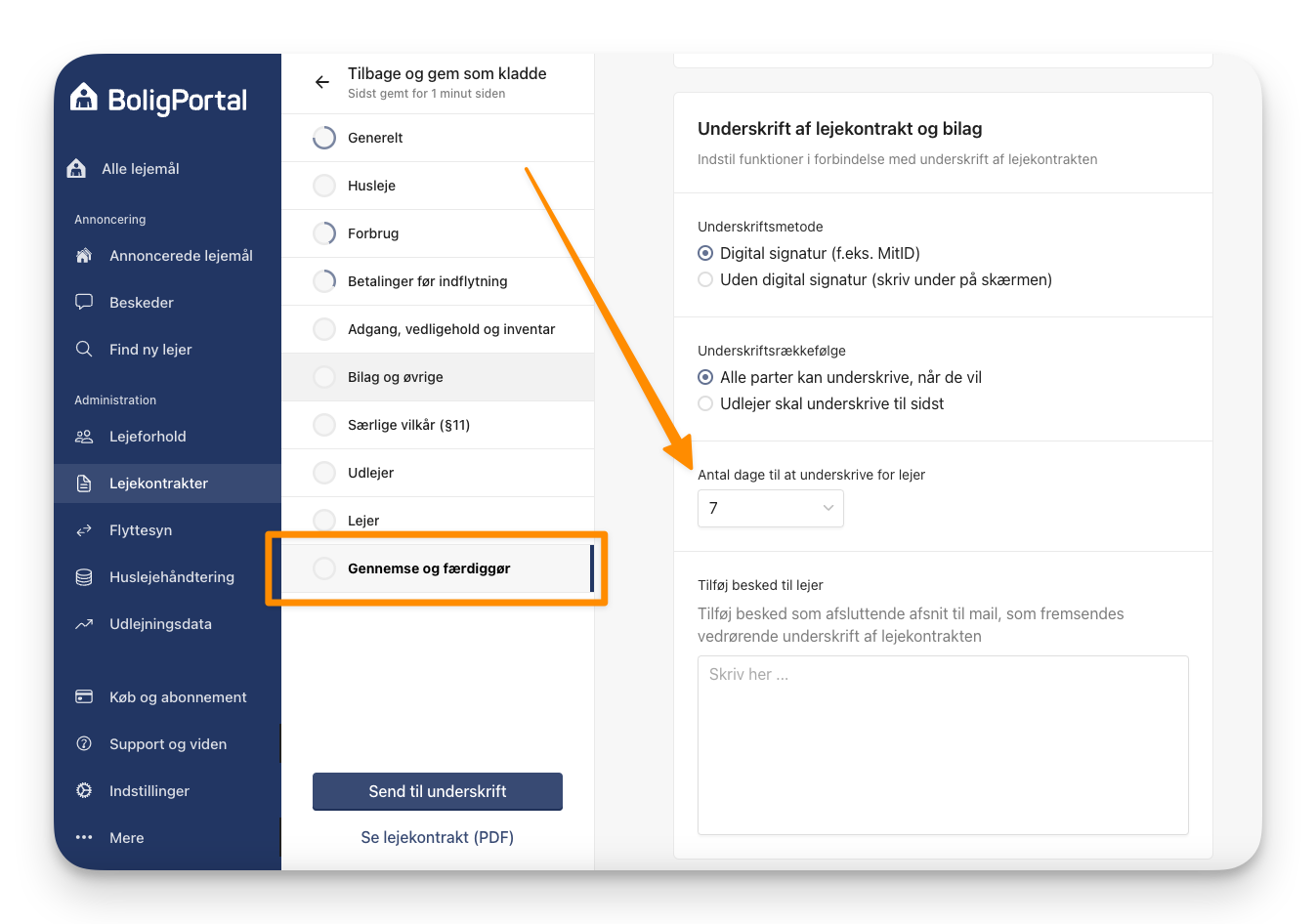
Task: Click the Beskeder chat bubble icon
Action: coord(84,302)
